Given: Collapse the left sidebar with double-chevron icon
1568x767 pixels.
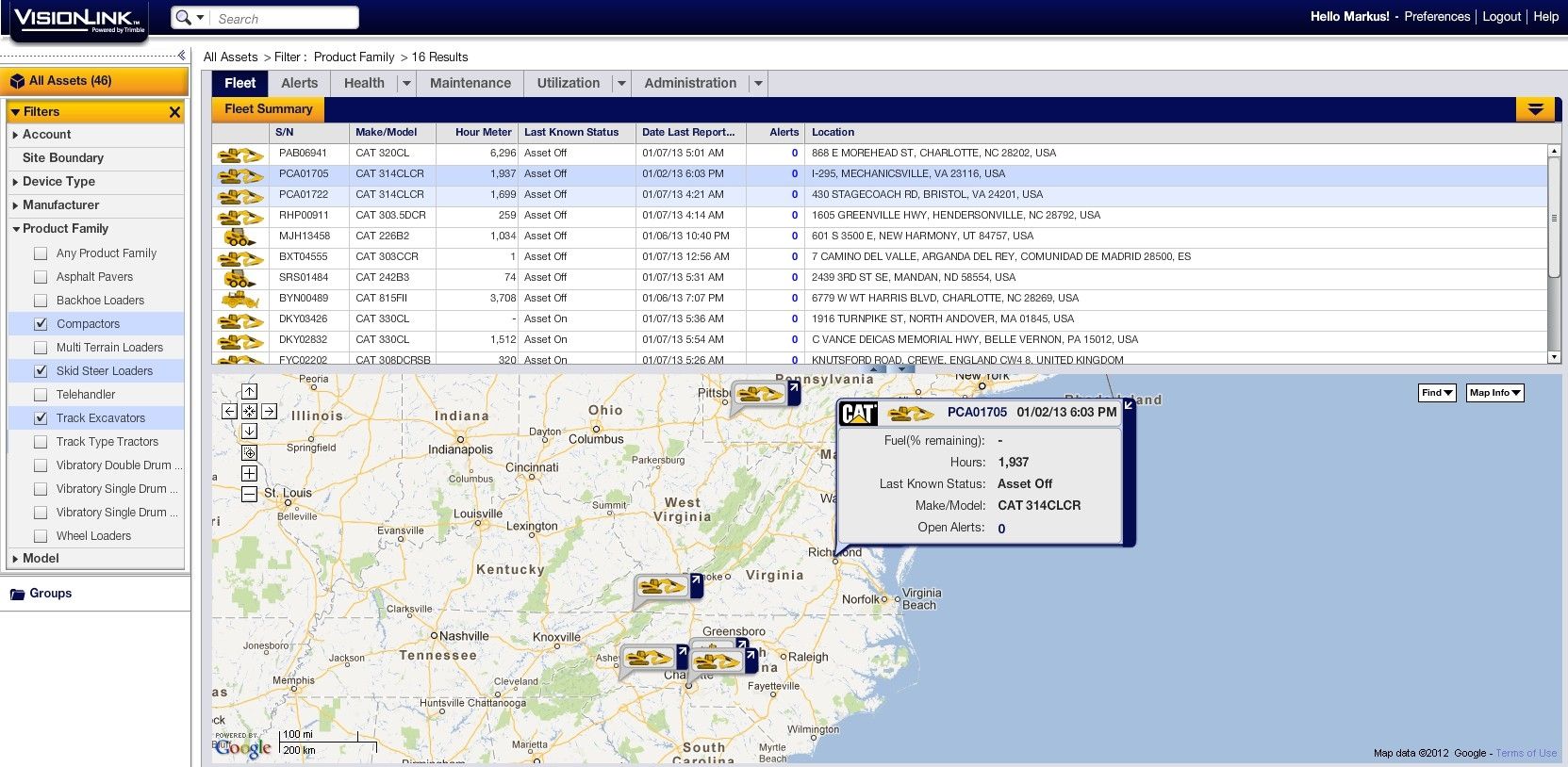Looking at the screenshot, I should [182, 55].
